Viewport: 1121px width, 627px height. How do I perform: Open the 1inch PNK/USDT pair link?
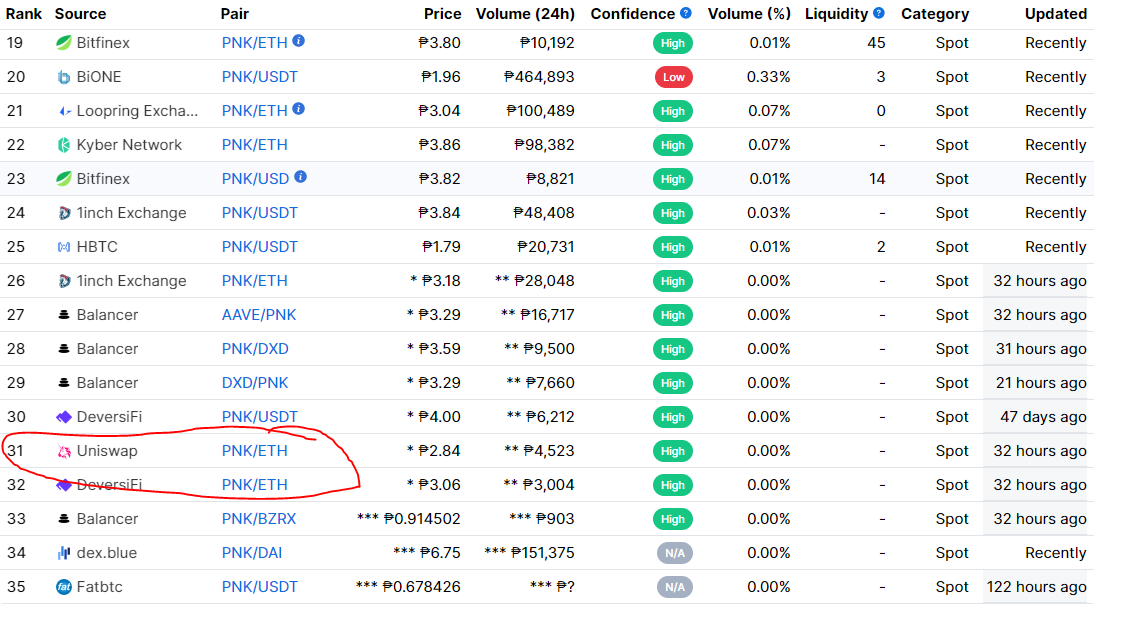point(260,213)
